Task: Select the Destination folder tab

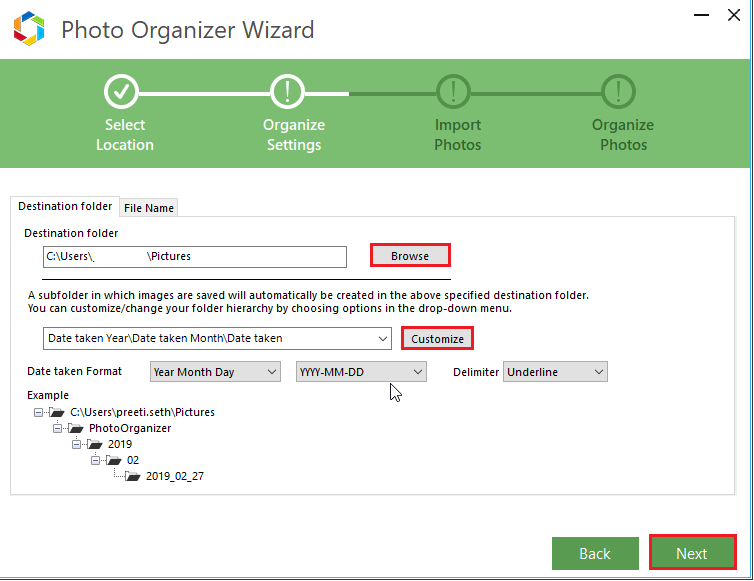Action: (65, 206)
